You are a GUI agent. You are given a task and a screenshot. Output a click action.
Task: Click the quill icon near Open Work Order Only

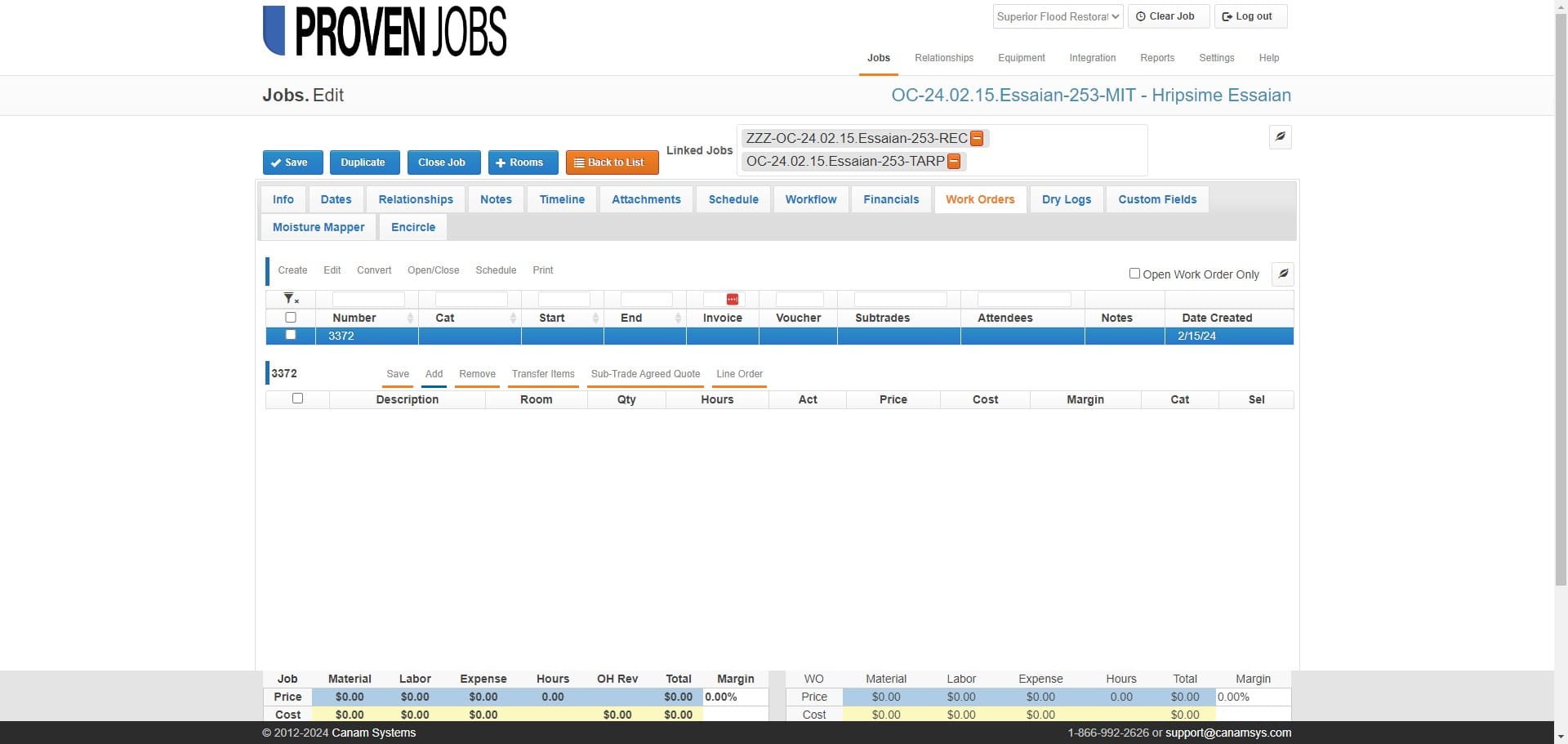(x=1282, y=274)
